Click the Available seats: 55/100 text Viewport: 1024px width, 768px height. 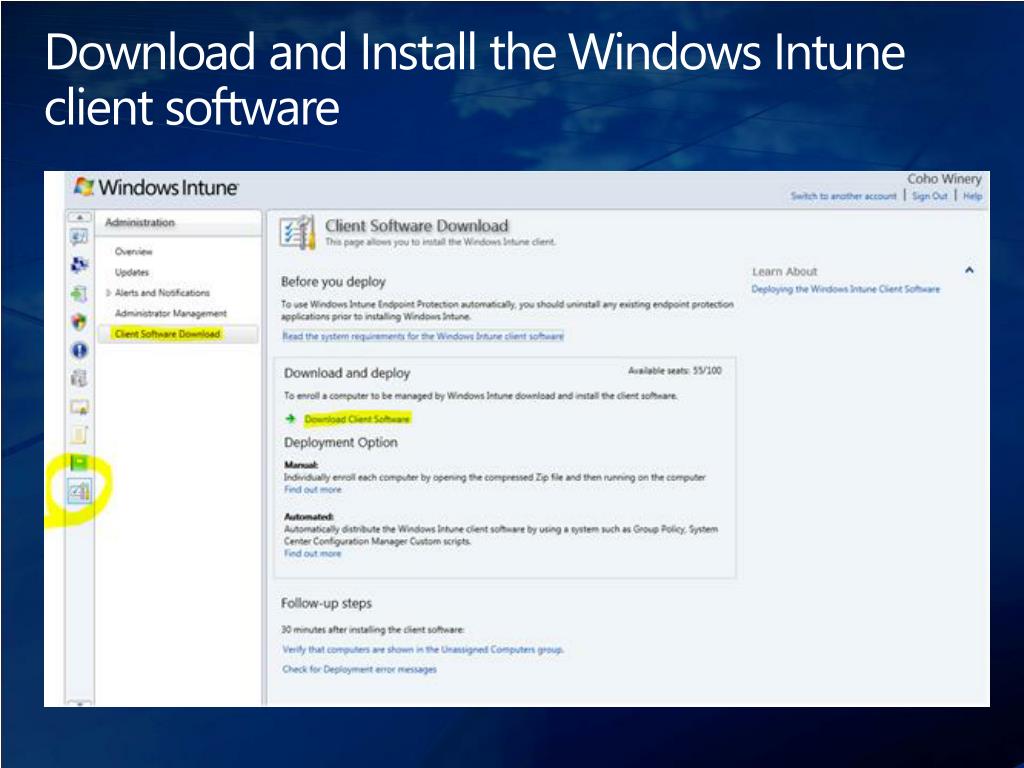coord(675,370)
